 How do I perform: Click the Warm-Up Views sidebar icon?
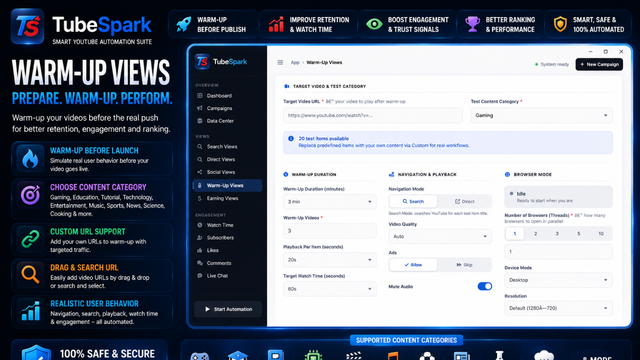[x=200, y=185]
